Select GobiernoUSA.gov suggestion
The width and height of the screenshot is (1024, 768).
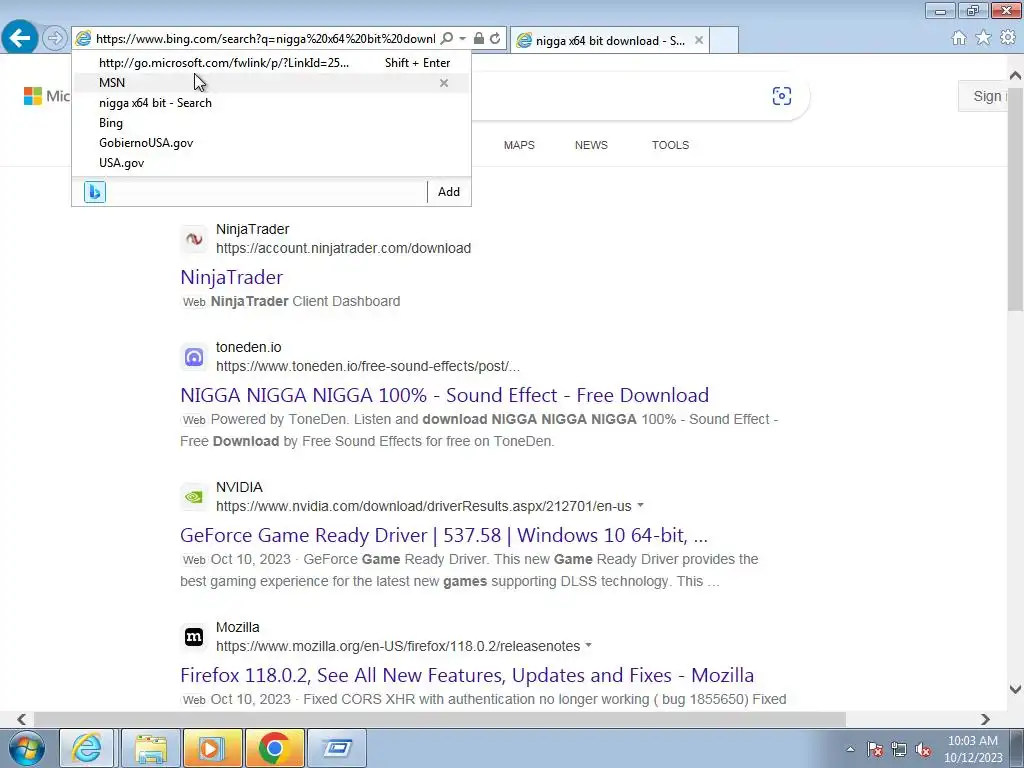[x=271, y=142]
